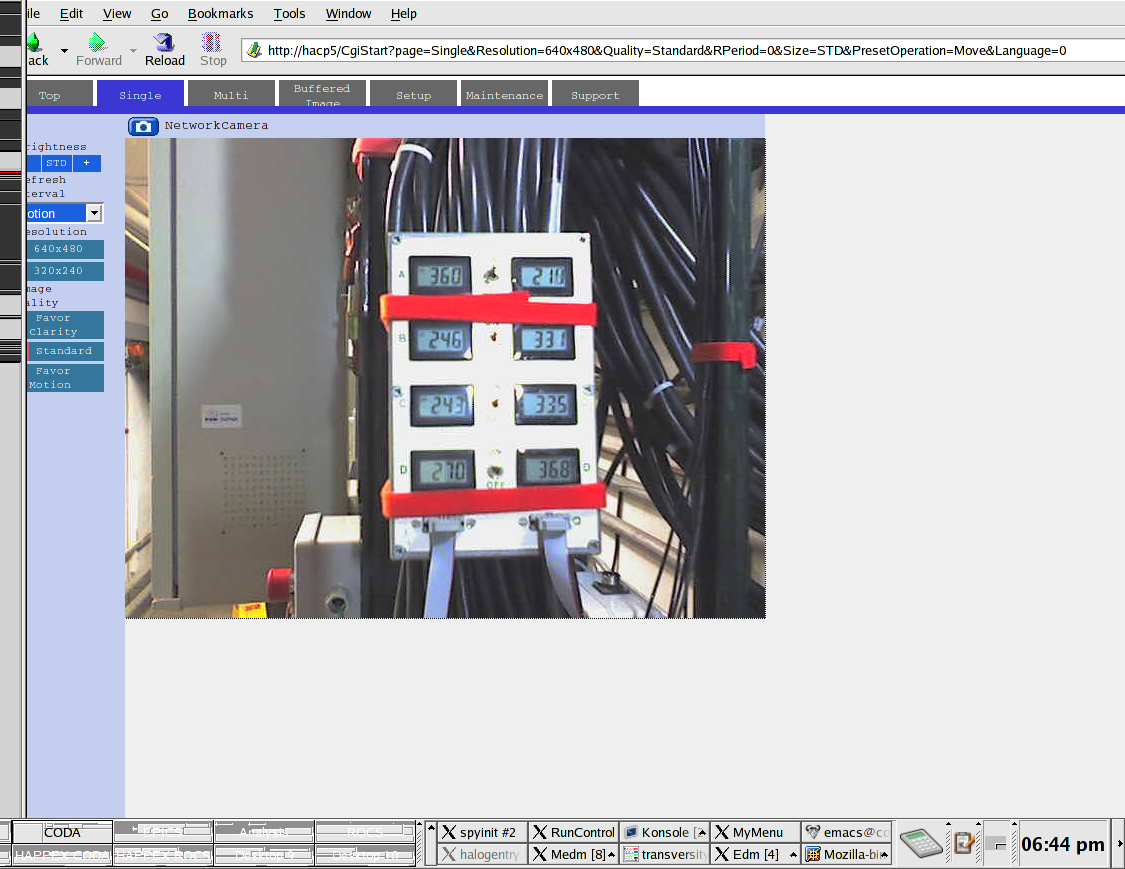This screenshot has height=869, width=1125.
Task: Switch to the RunControl window
Action: (573, 832)
